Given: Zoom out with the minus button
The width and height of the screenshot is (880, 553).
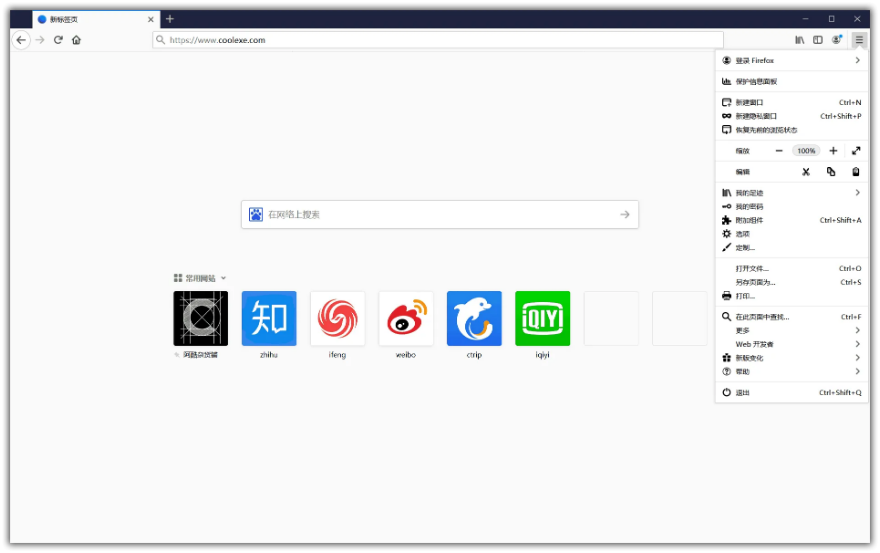Looking at the screenshot, I should coord(779,150).
